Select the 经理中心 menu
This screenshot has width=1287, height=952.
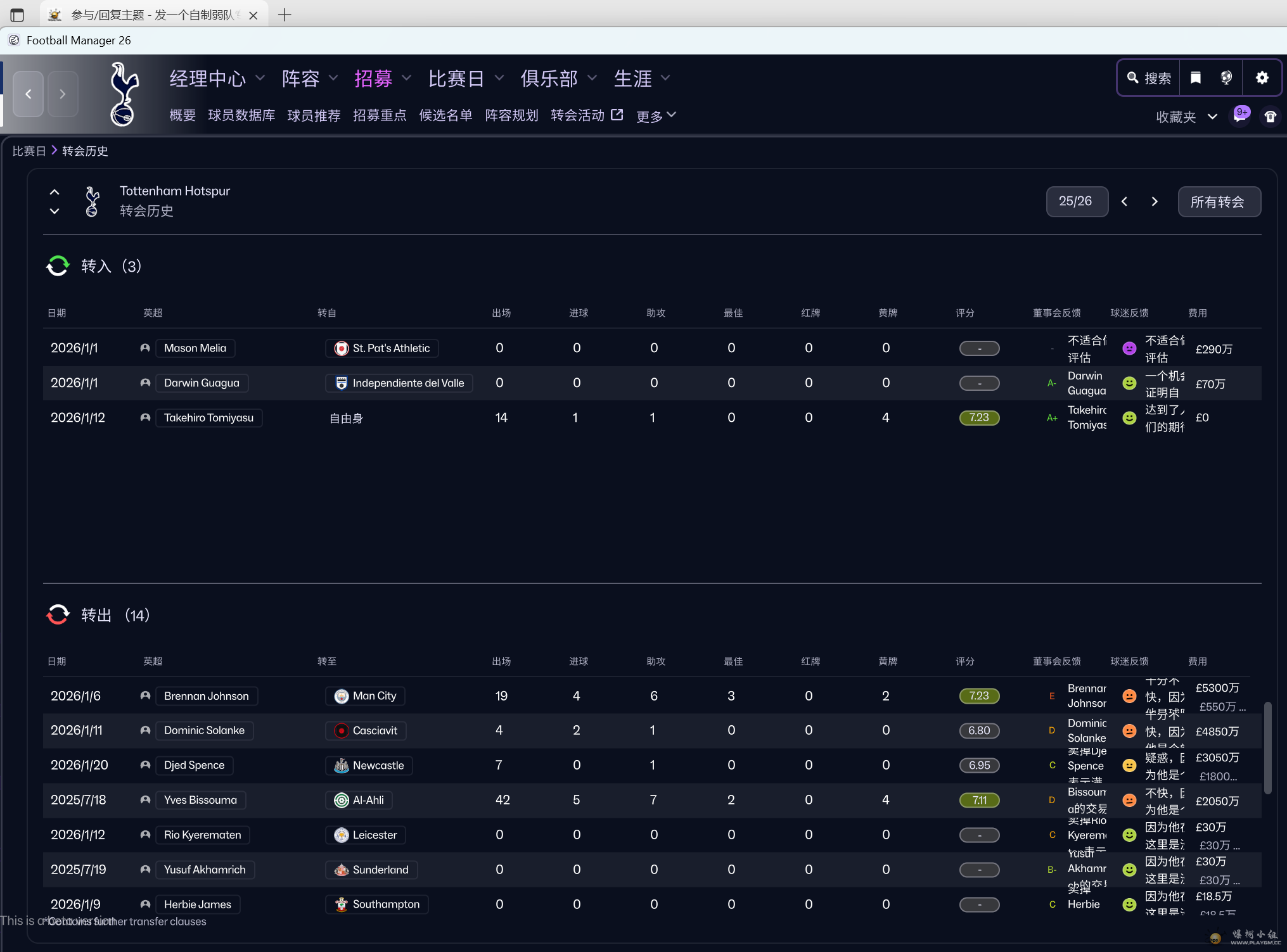tap(208, 77)
